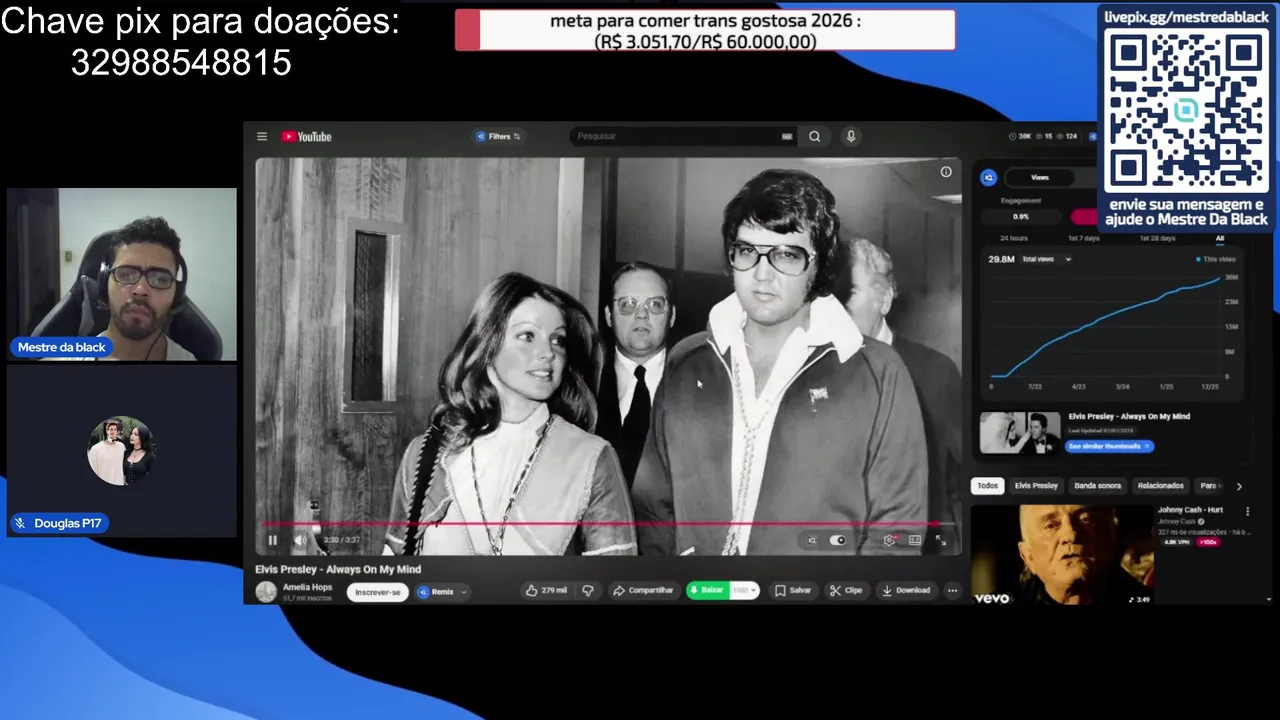Dislike the video with thumbs-down
Screen dimensions: 1280x720
pos(588,591)
